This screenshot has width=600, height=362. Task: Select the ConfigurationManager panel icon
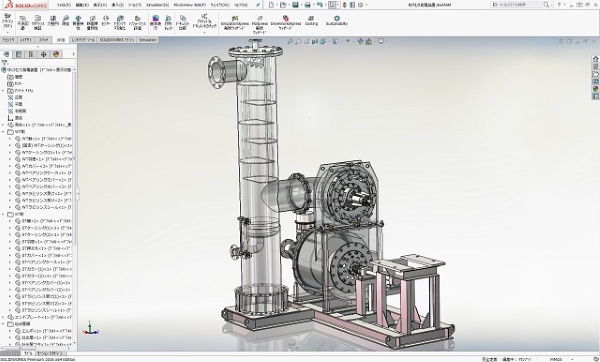point(31,54)
